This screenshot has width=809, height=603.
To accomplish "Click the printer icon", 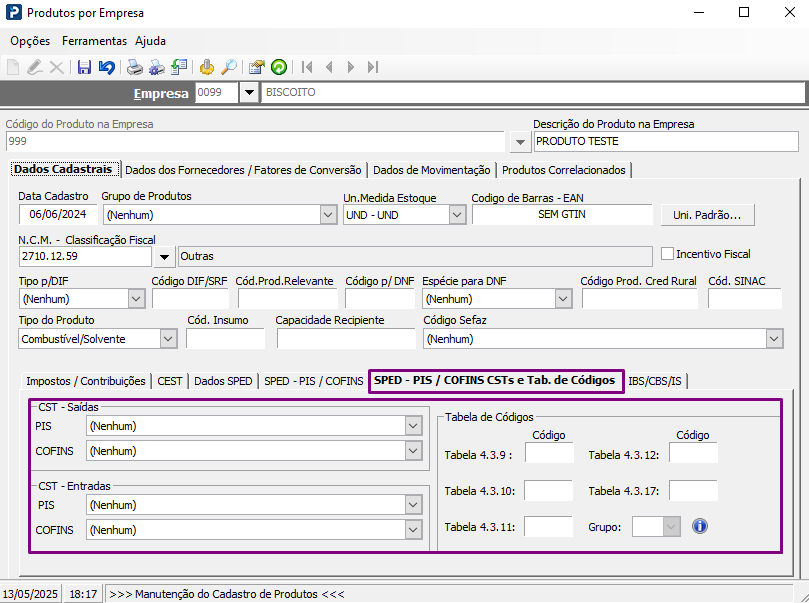I will coord(135,67).
